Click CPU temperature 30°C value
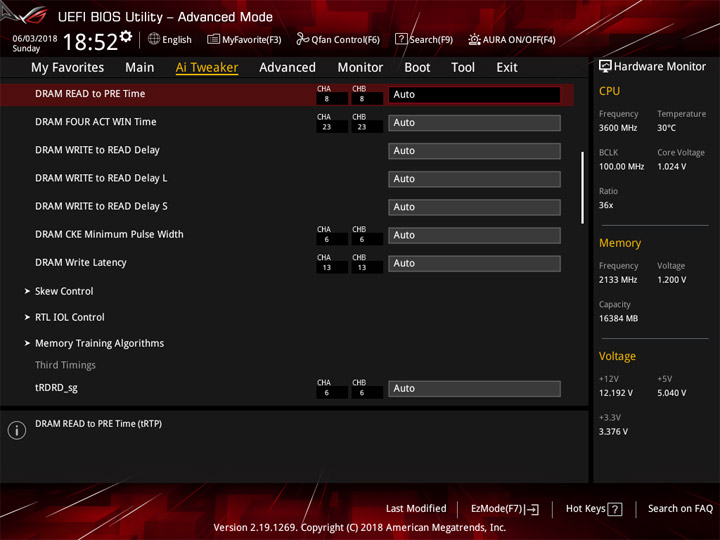This screenshot has height=540, width=720. (x=666, y=128)
